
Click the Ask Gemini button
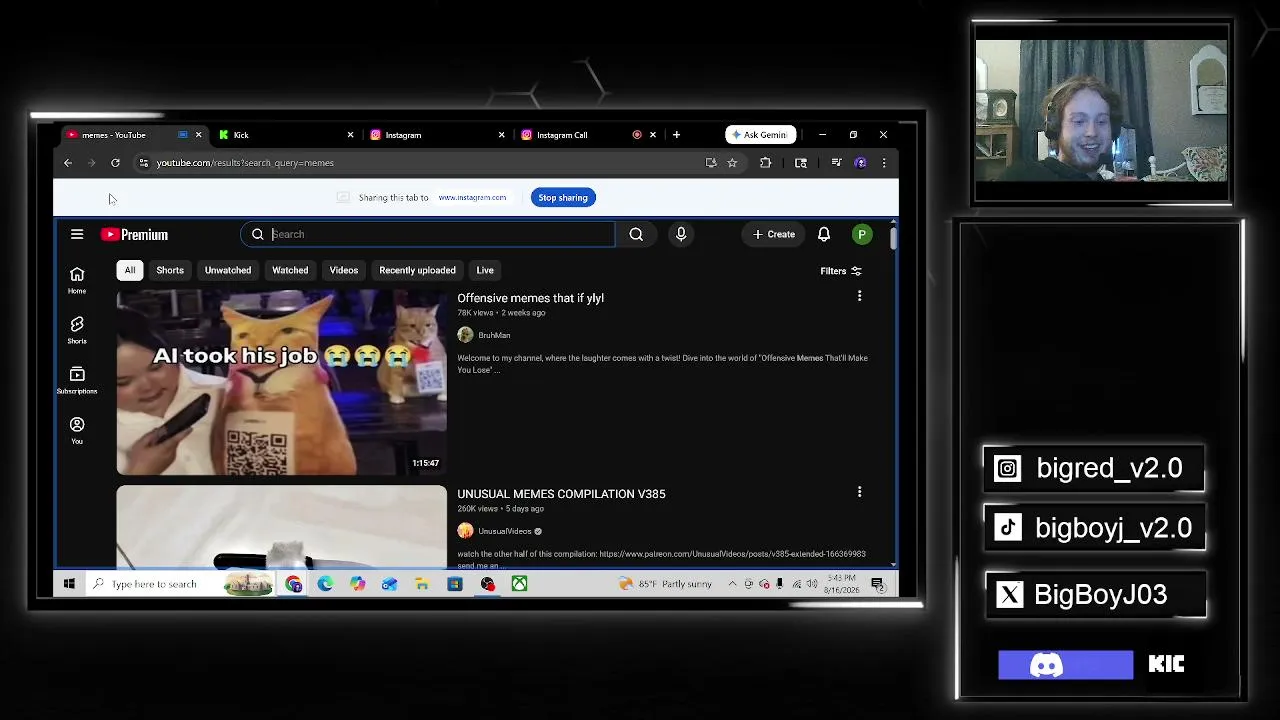tap(760, 135)
